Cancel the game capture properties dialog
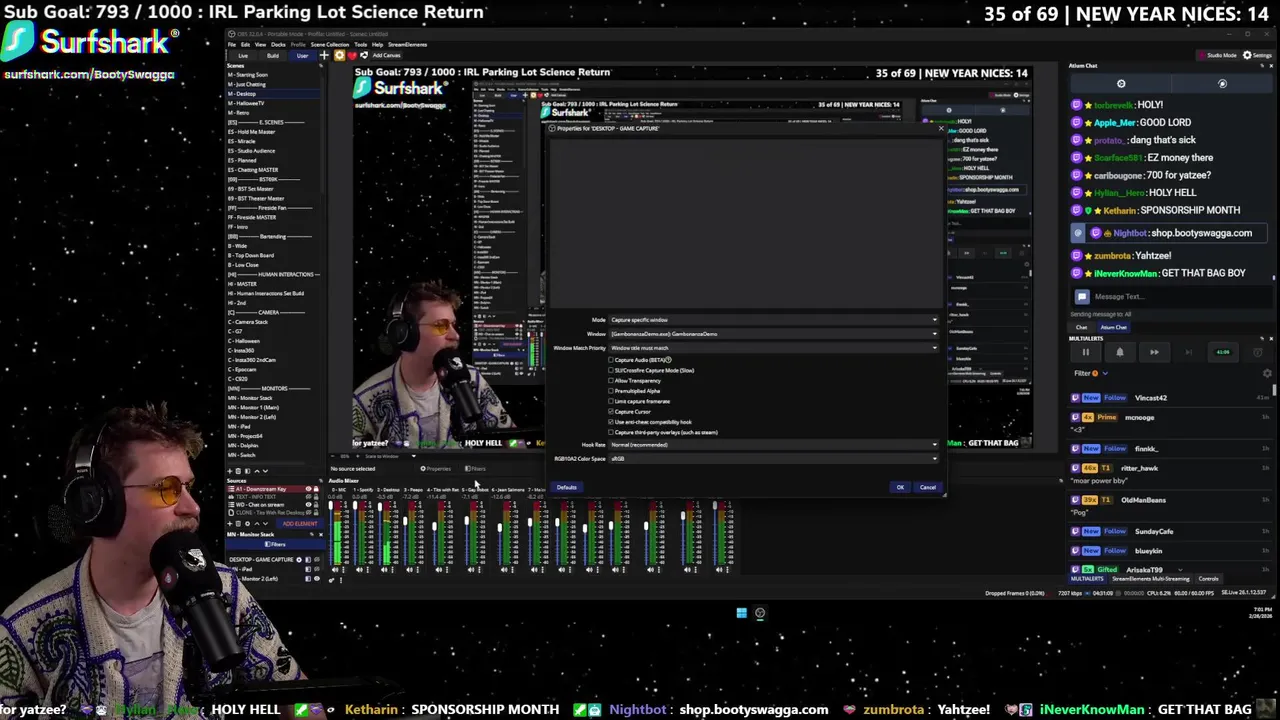The image size is (1280, 720). coord(928,487)
